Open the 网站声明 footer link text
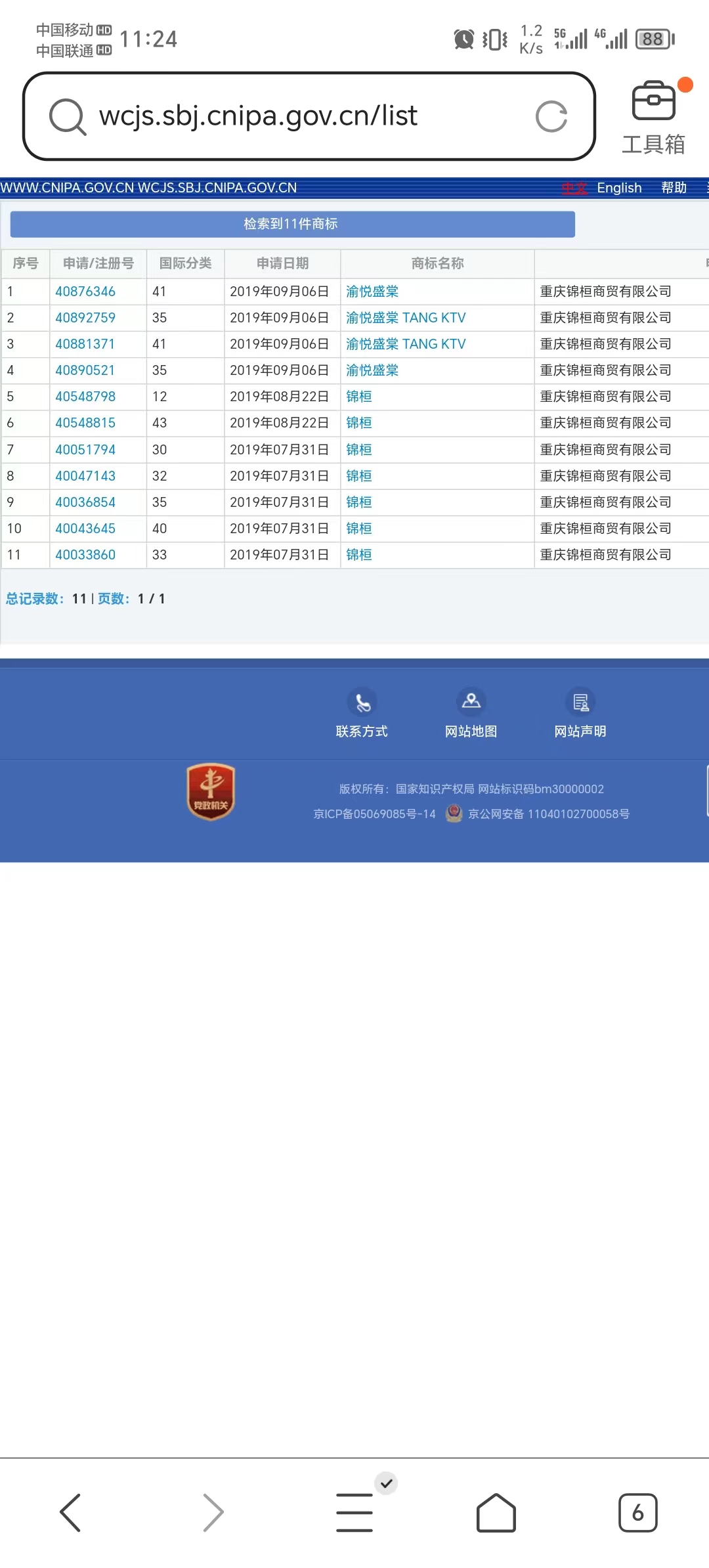The image size is (709, 1568). click(x=580, y=731)
